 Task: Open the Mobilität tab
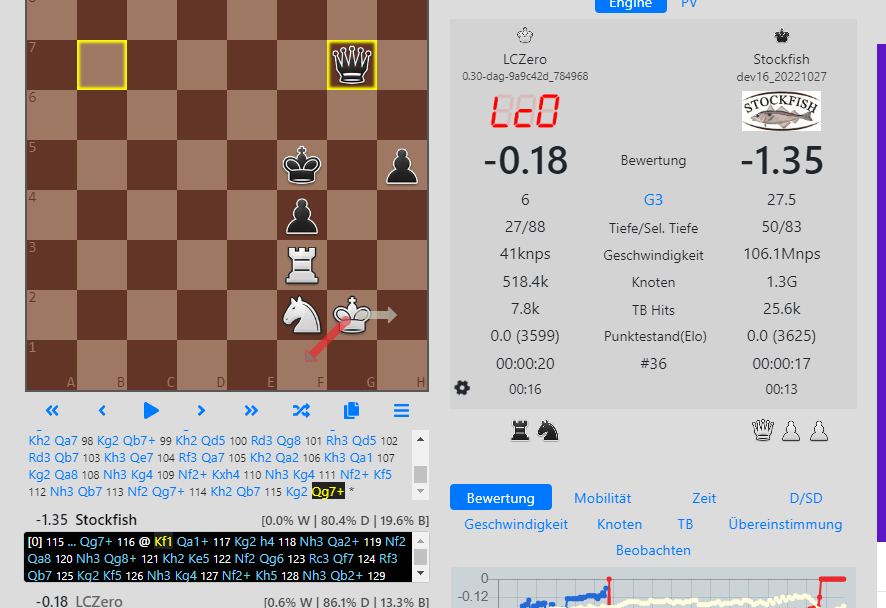coord(602,498)
